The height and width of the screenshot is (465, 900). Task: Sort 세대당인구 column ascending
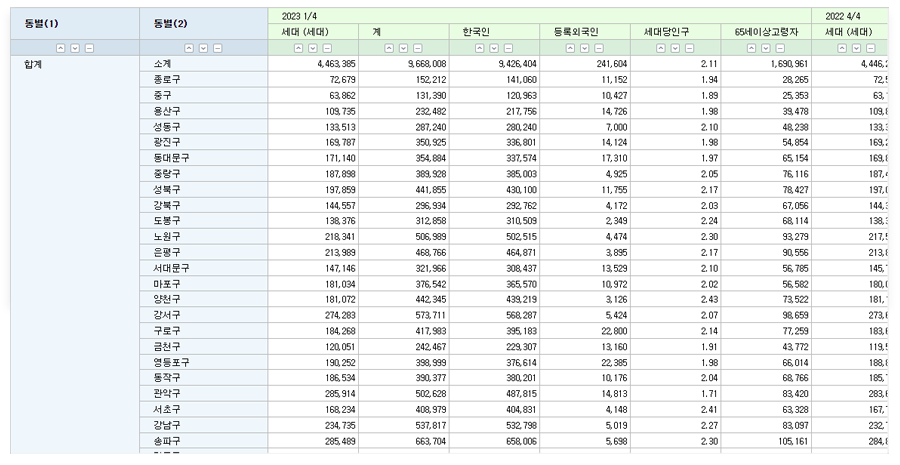pos(661,47)
